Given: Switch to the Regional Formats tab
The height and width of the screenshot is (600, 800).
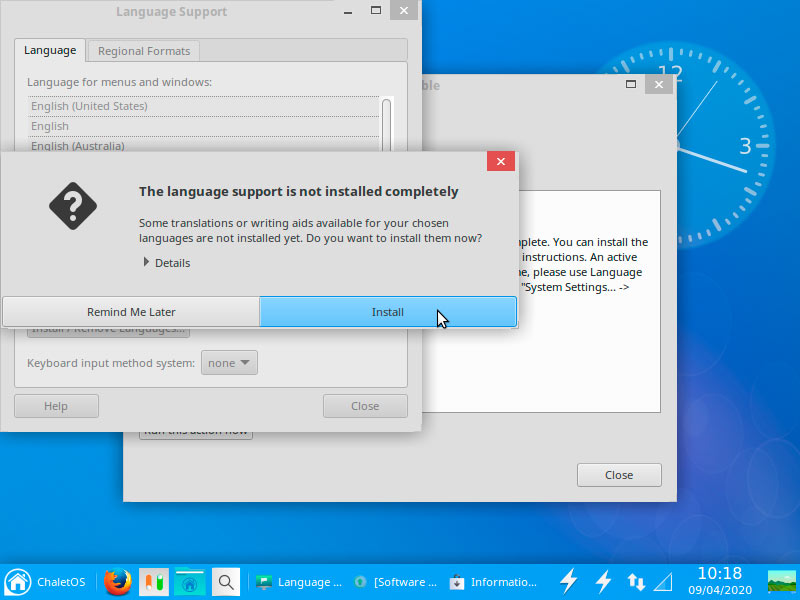Looking at the screenshot, I should (x=144, y=51).
